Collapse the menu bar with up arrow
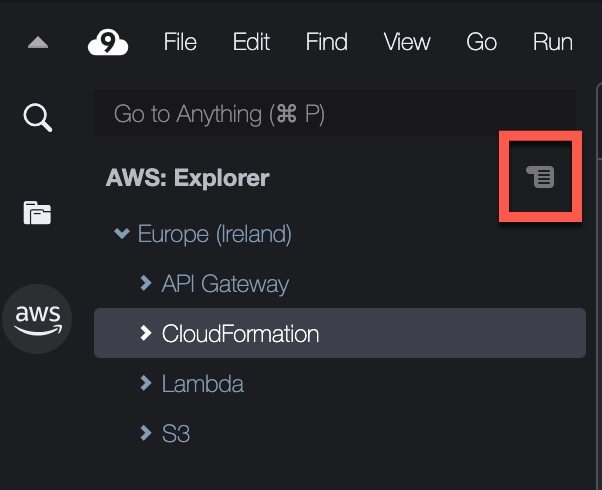 click(38, 42)
